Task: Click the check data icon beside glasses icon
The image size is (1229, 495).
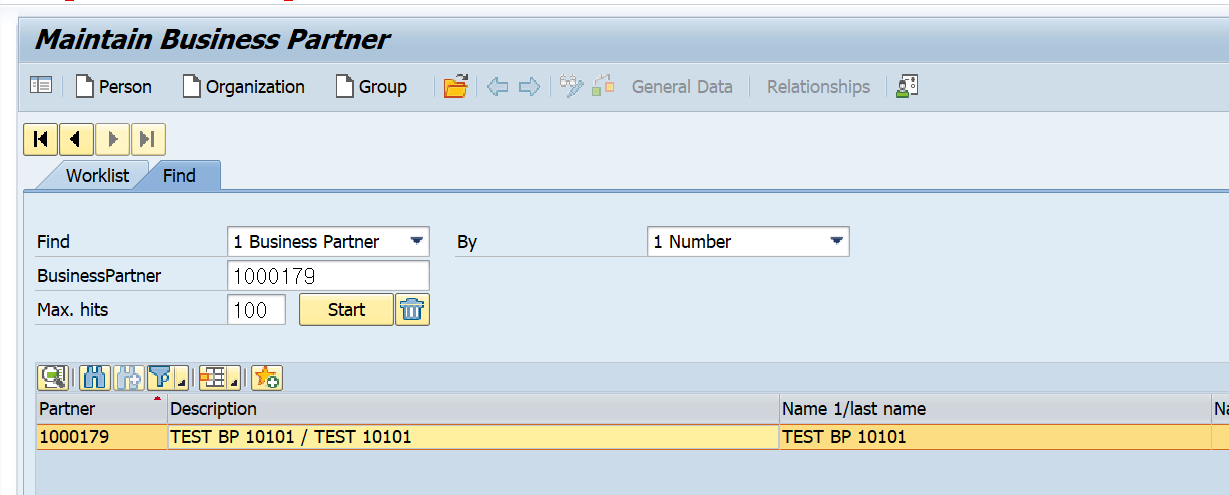Action: (603, 87)
